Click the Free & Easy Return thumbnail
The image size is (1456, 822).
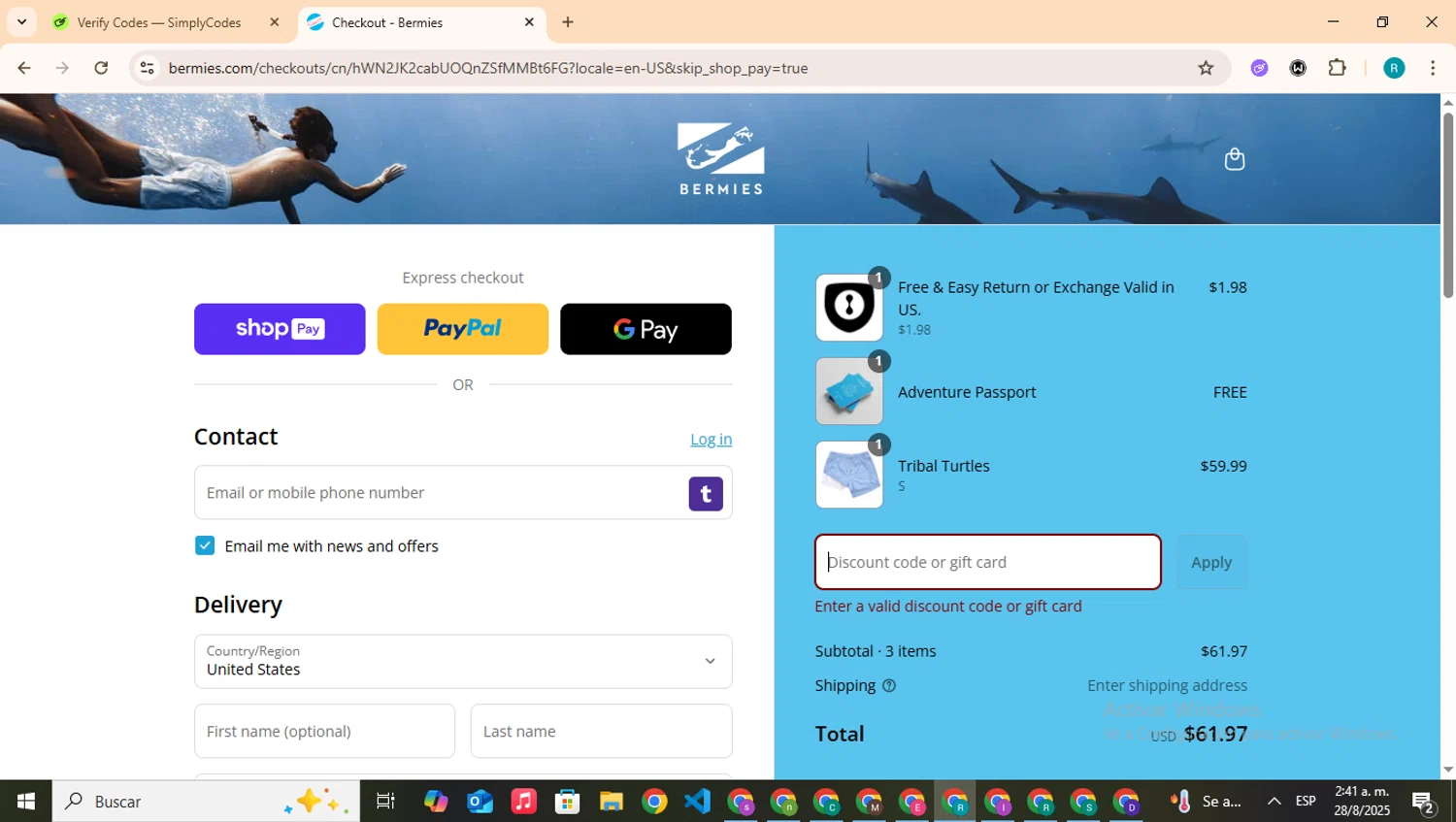pyautogui.click(x=849, y=308)
